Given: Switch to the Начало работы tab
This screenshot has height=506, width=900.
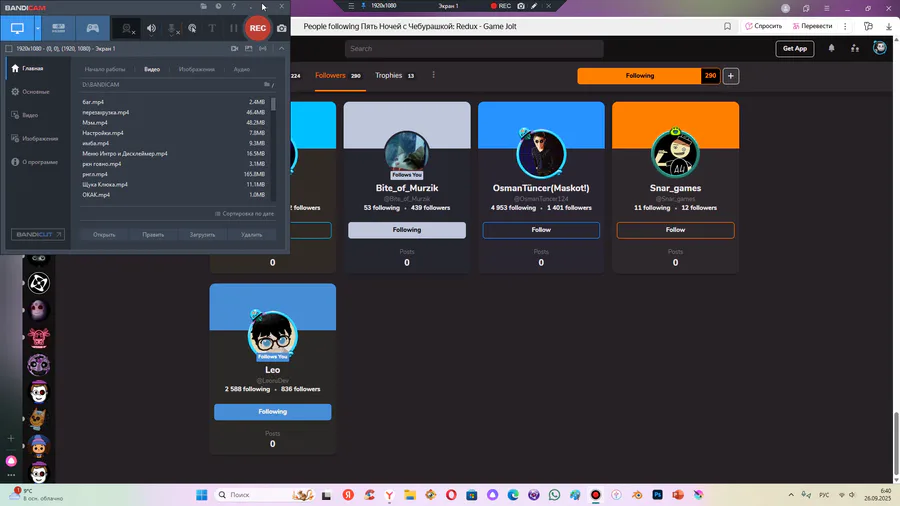Looking at the screenshot, I should coord(104,69).
